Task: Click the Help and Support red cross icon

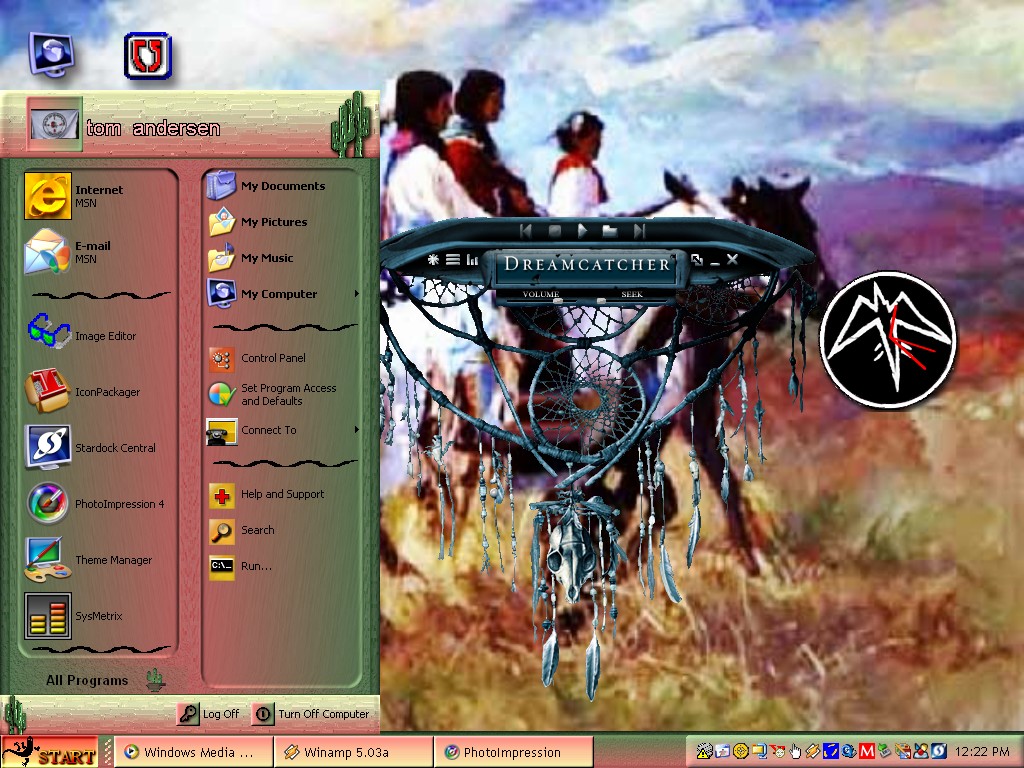Action: tap(221, 495)
